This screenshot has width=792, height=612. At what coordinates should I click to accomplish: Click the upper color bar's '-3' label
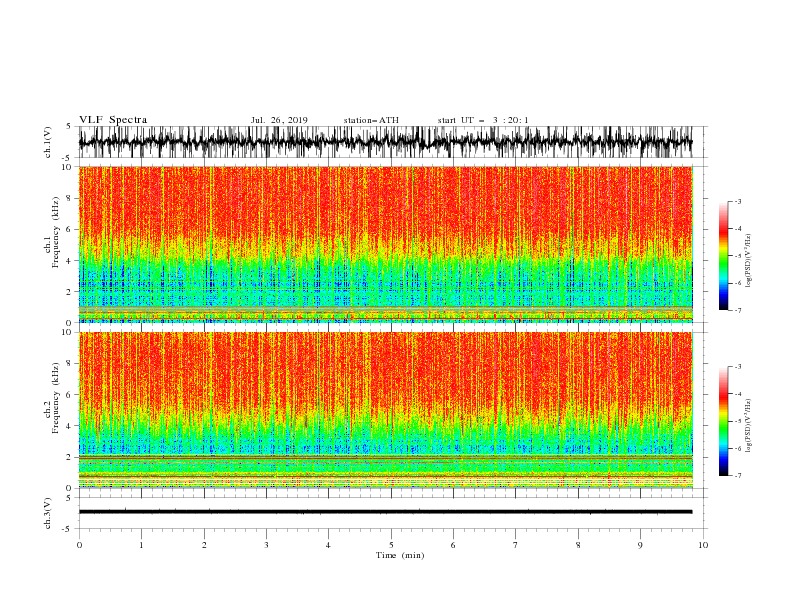tap(738, 201)
